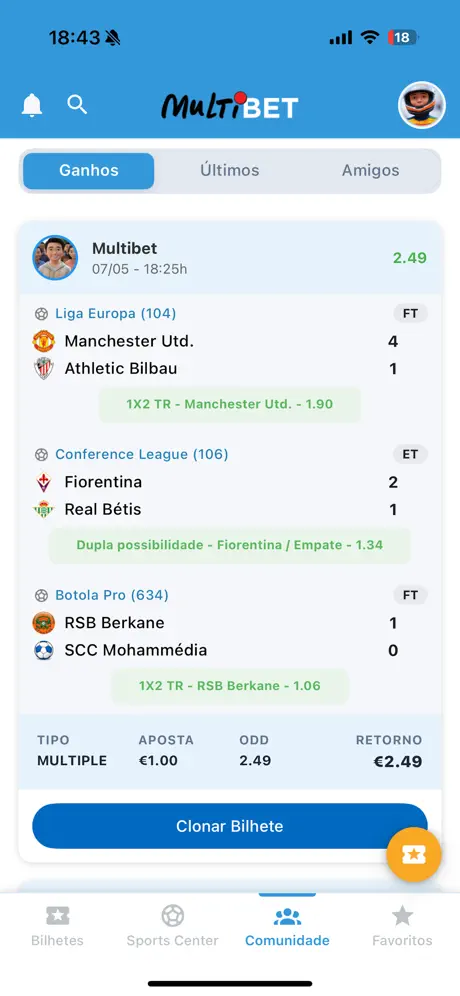460x996 pixels.
Task: Open notifications bell icon
Action: tap(32, 105)
